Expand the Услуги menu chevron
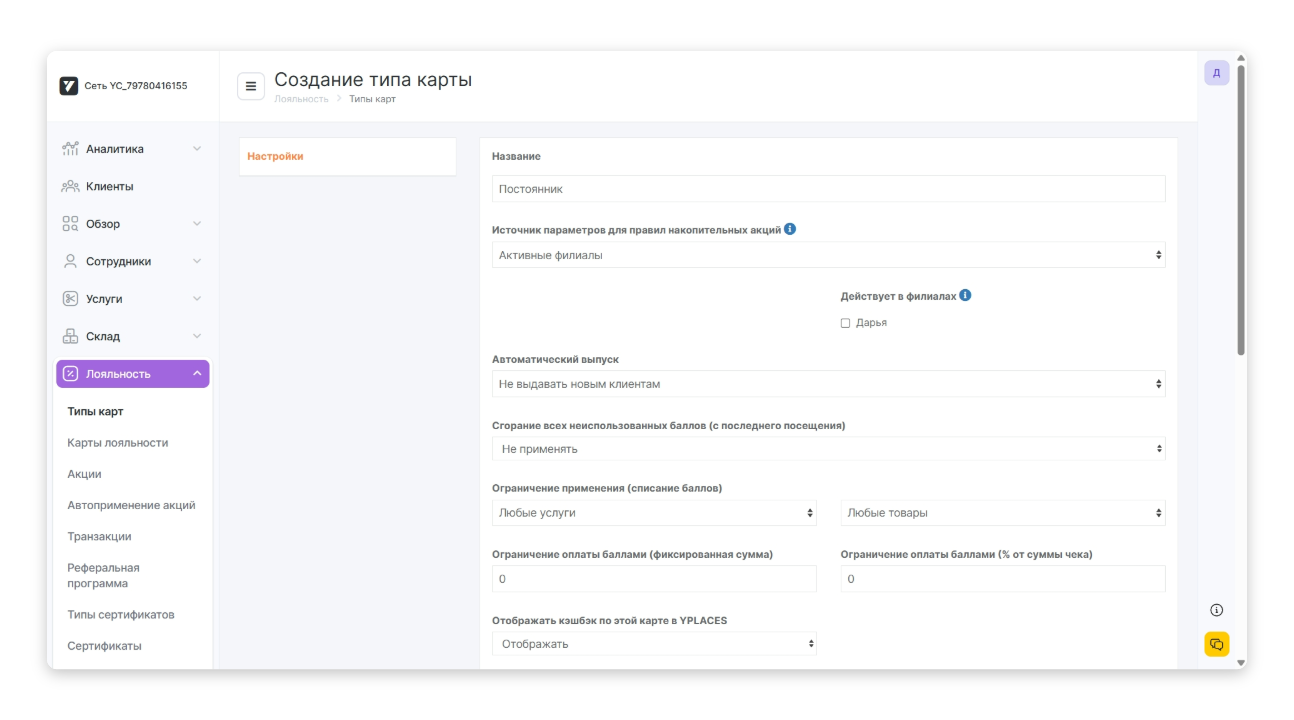This screenshot has width=1294, height=720. point(197,299)
